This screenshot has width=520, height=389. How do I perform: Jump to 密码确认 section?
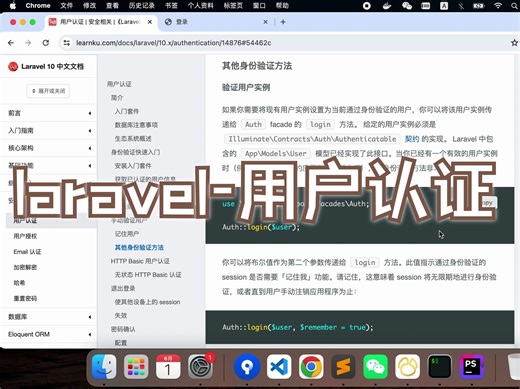[x=123, y=329]
